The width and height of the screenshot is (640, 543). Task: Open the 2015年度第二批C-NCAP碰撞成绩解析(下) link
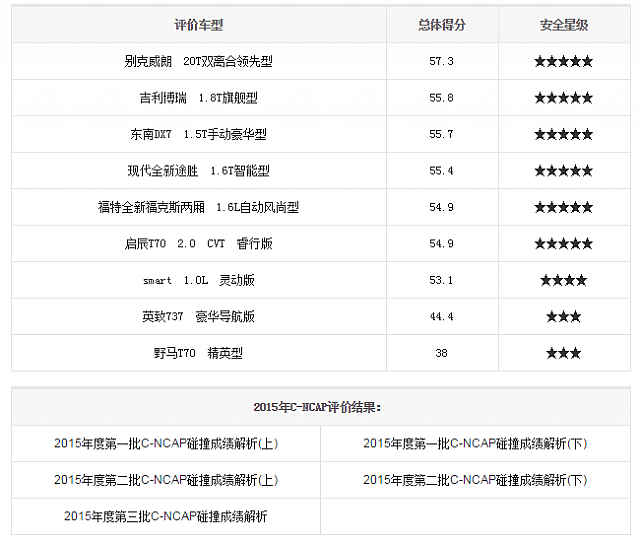click(475, 480)
